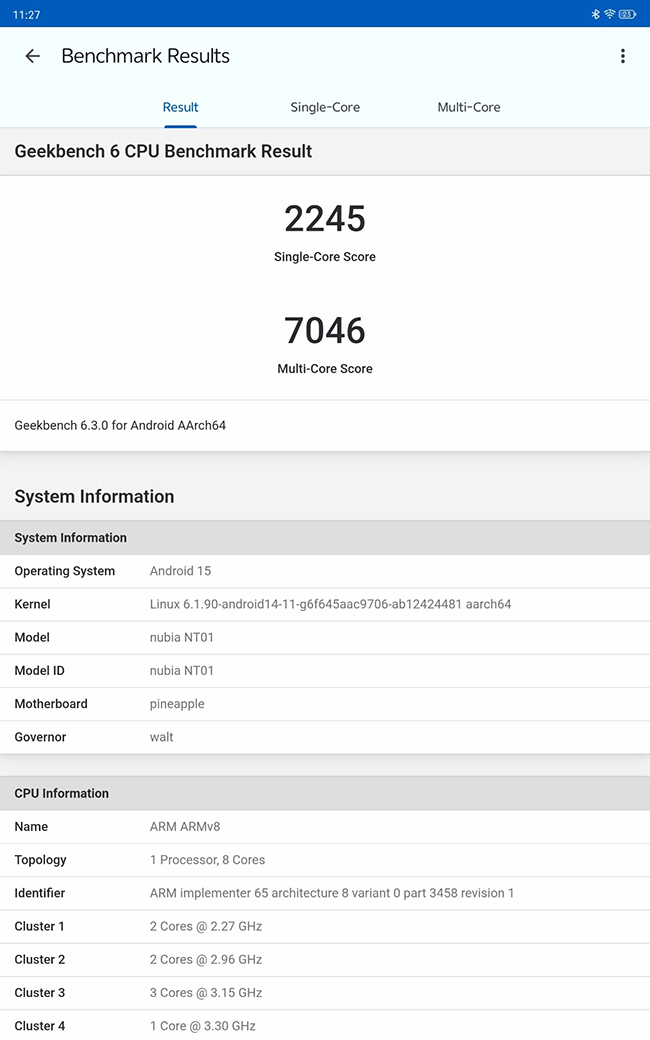The height and width of the screenshot is (1040, 650).
Task: Tap the 11:27 clock in status bar
Action: [27, 15]
